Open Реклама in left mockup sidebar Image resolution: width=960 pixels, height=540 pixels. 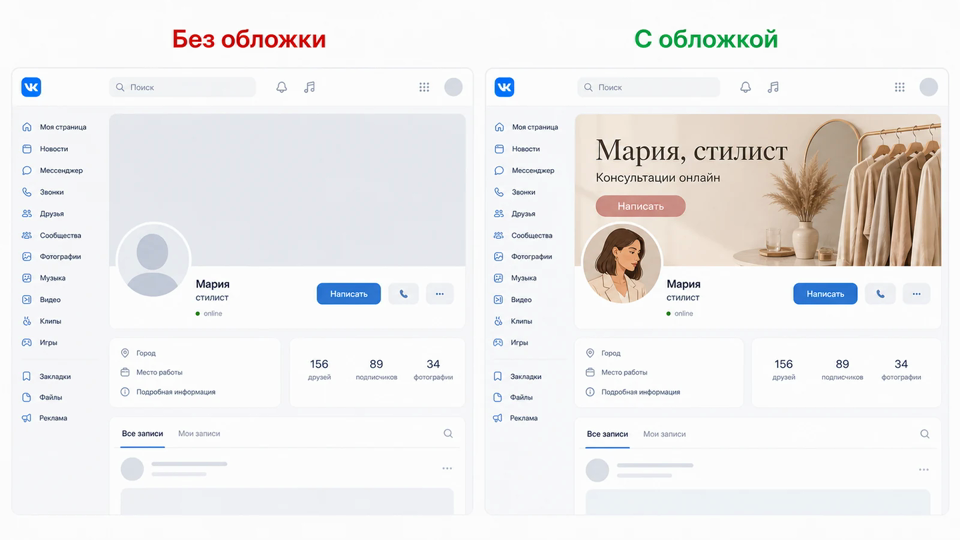click(x=44, y=418)
